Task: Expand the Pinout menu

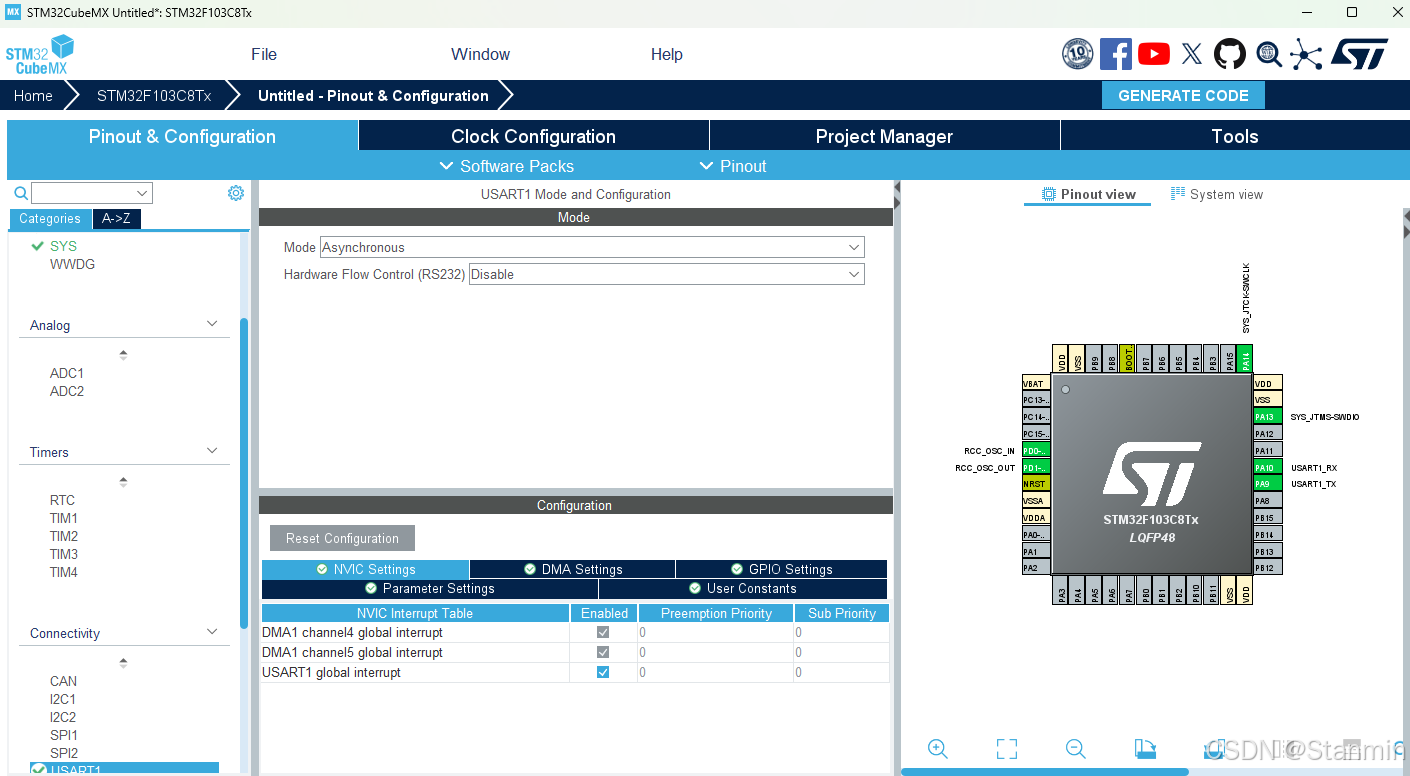Action: pos(733,166)
